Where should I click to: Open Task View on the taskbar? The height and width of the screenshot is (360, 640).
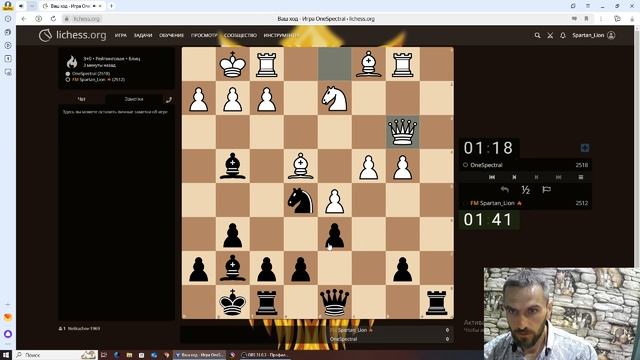coord(104,355)
